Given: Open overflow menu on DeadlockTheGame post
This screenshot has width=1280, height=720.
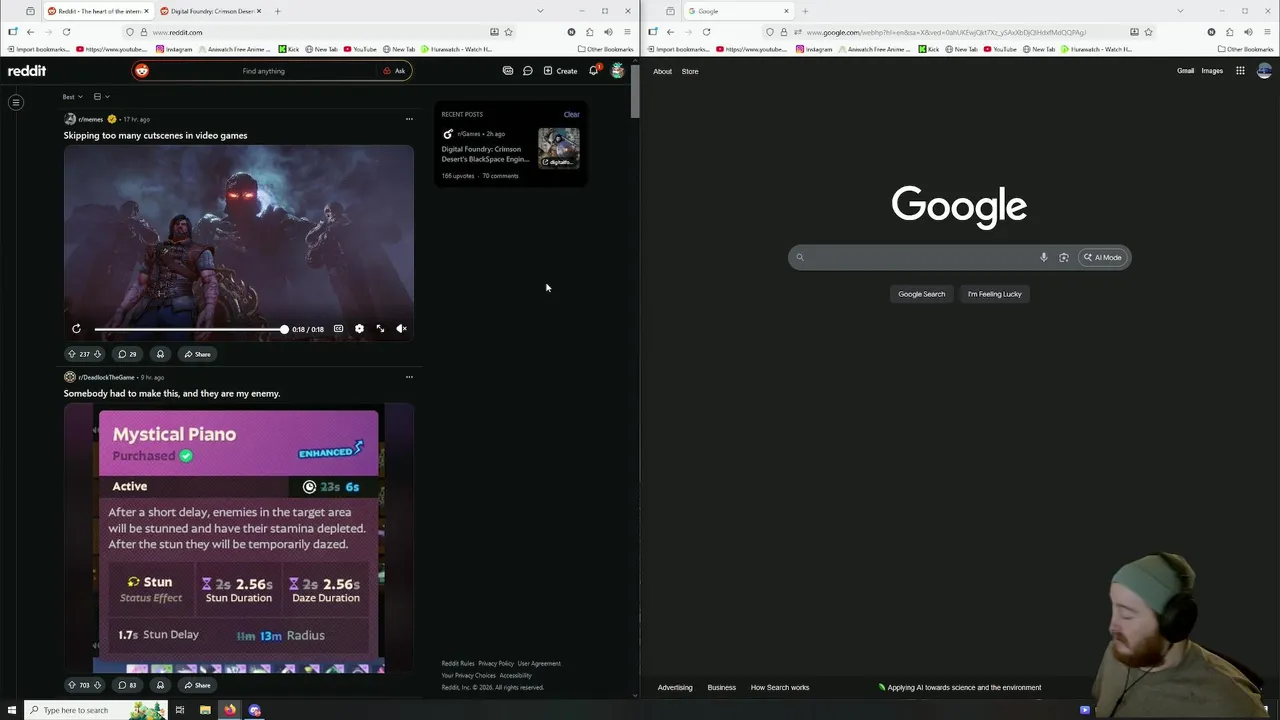Looking at the screenshot, I should (x=409, y=377).
